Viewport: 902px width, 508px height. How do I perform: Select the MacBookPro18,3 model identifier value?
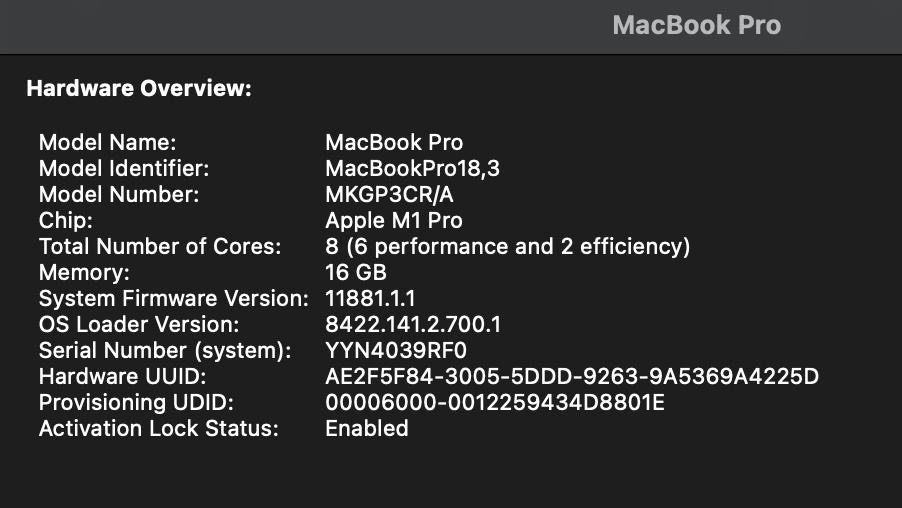[412, 168]
